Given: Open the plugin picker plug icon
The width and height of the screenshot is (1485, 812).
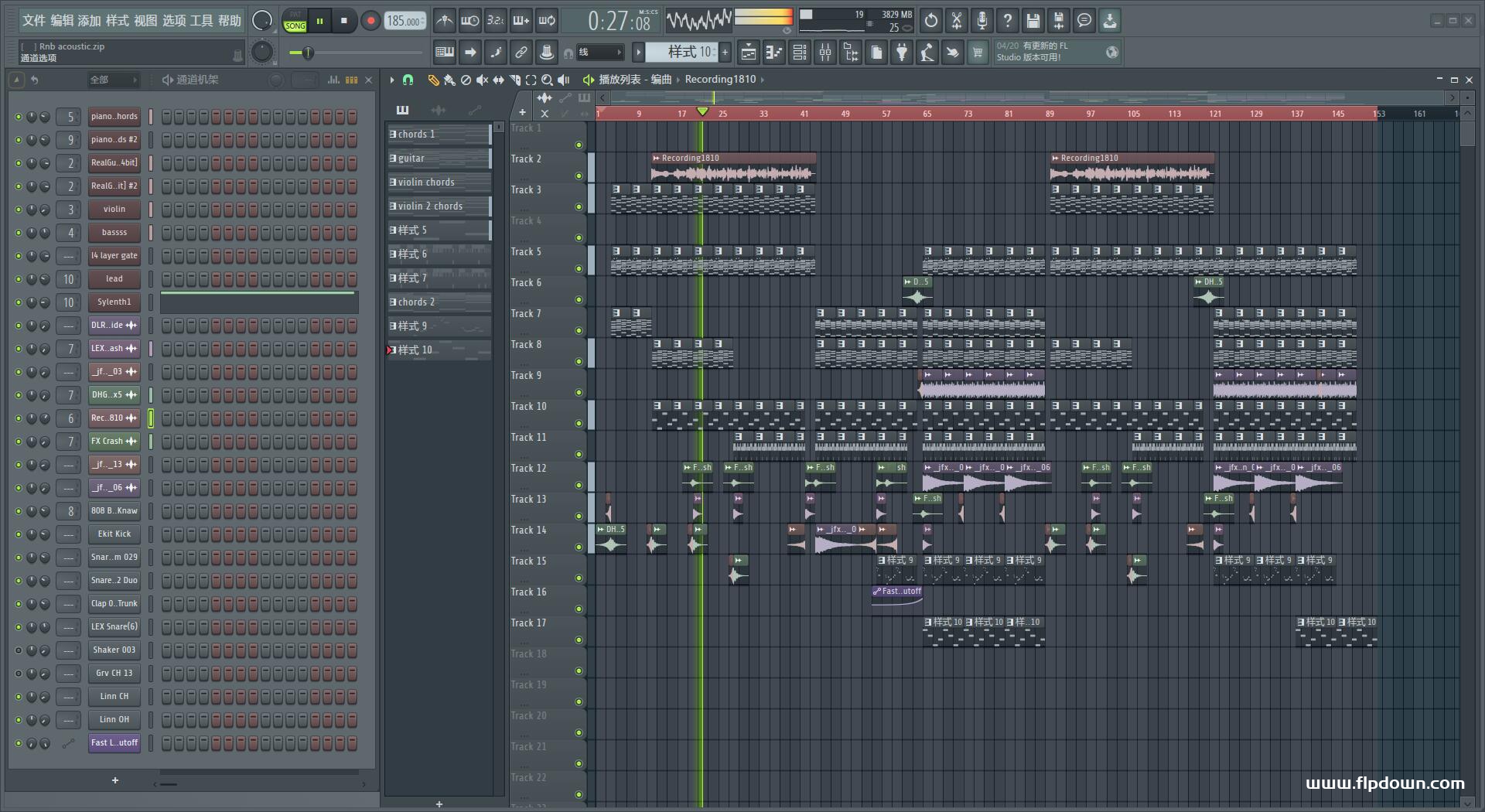Looking at the screenshot, I should coord(902,53).
